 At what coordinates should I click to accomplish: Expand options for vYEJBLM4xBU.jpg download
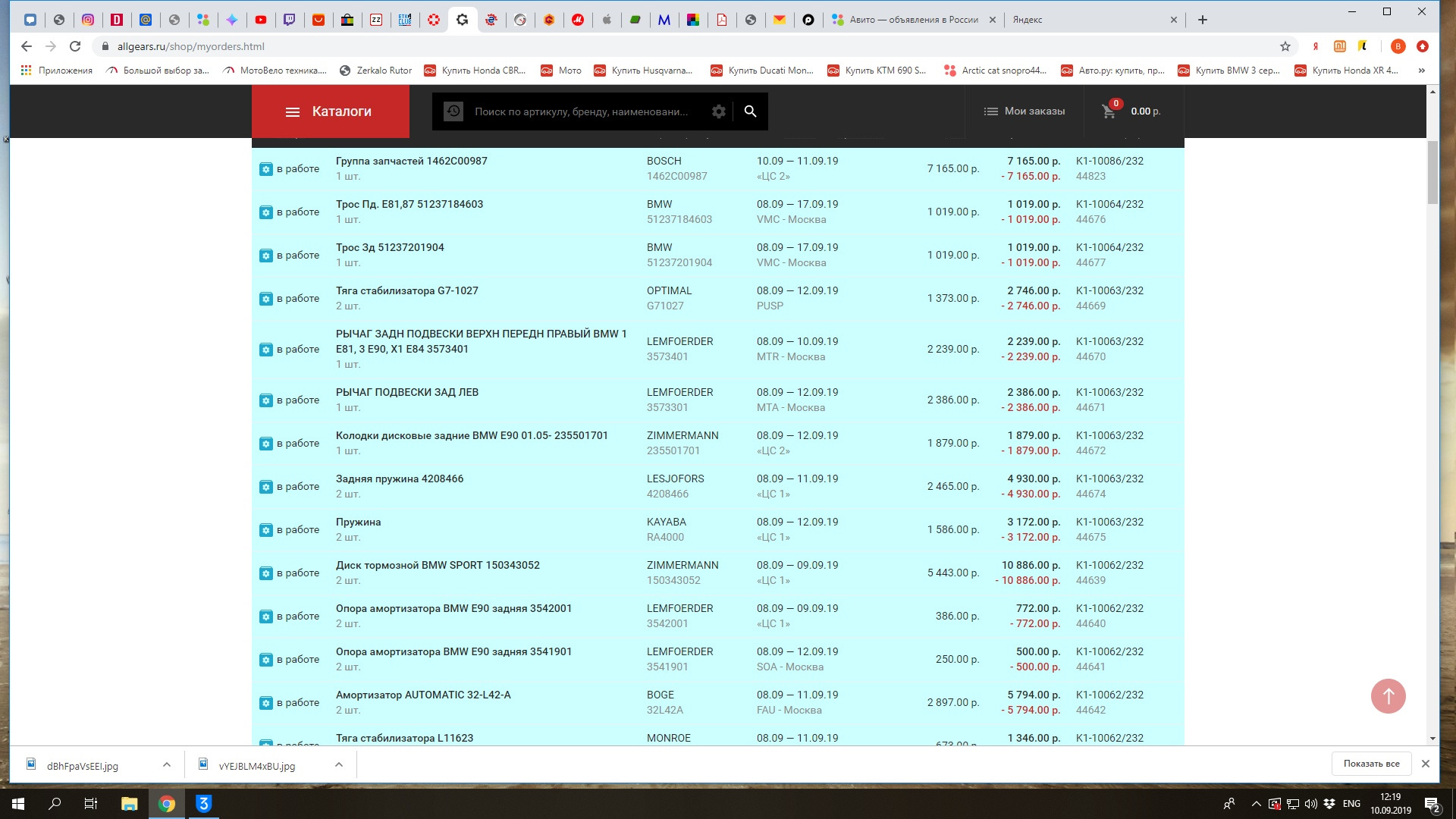[x=339, y=765]
